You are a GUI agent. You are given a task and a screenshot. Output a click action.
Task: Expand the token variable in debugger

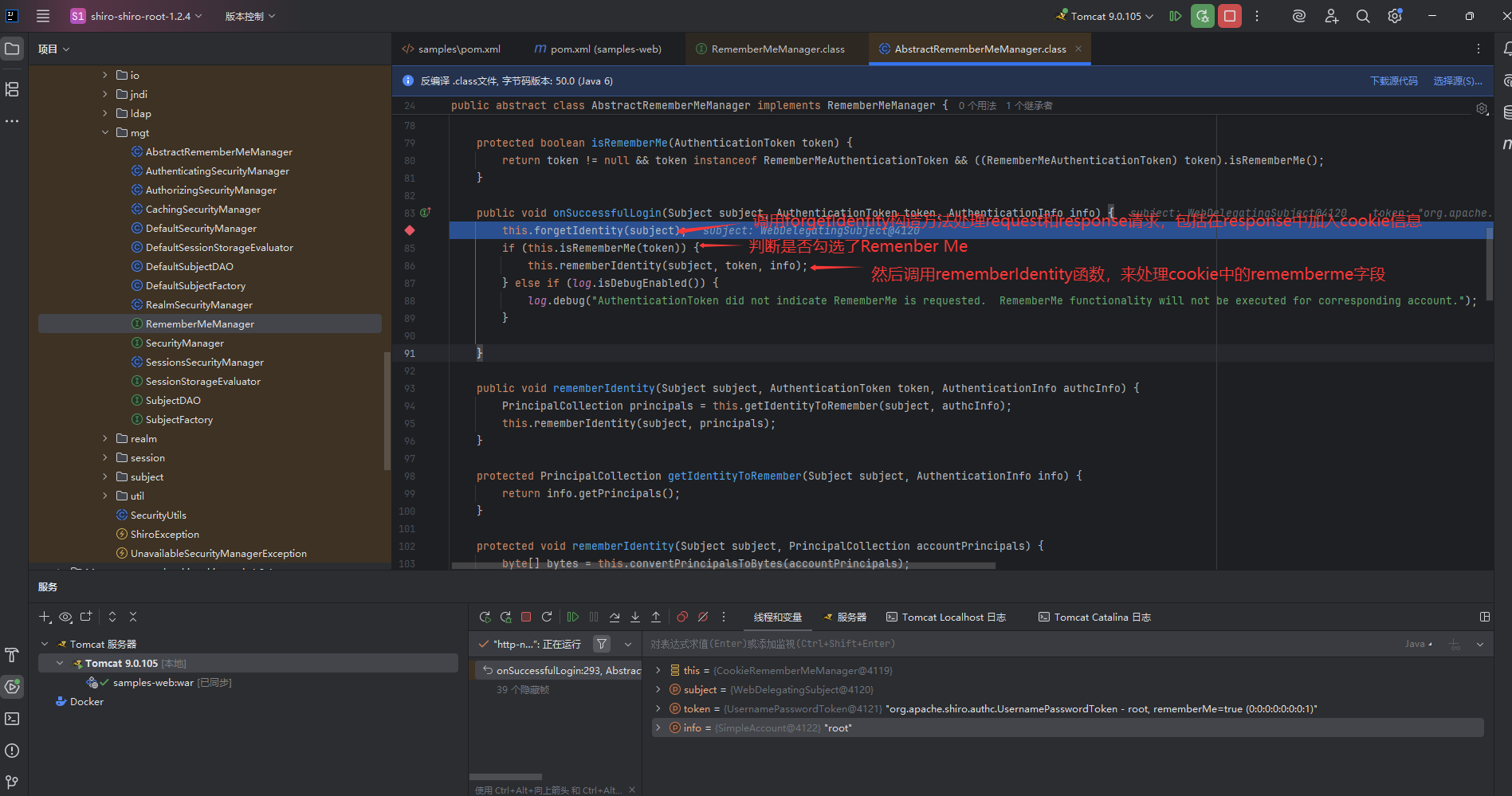click(x=658, y=709)
